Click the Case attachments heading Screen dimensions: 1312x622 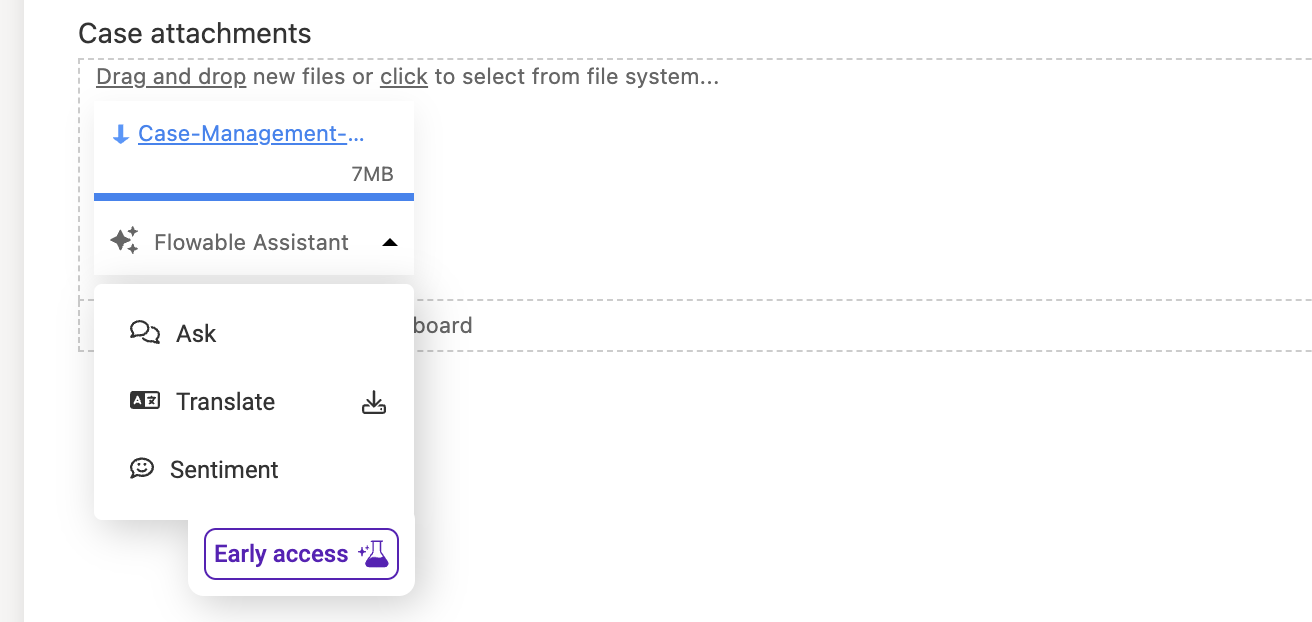pyautogui.click(x=195, y=34)
